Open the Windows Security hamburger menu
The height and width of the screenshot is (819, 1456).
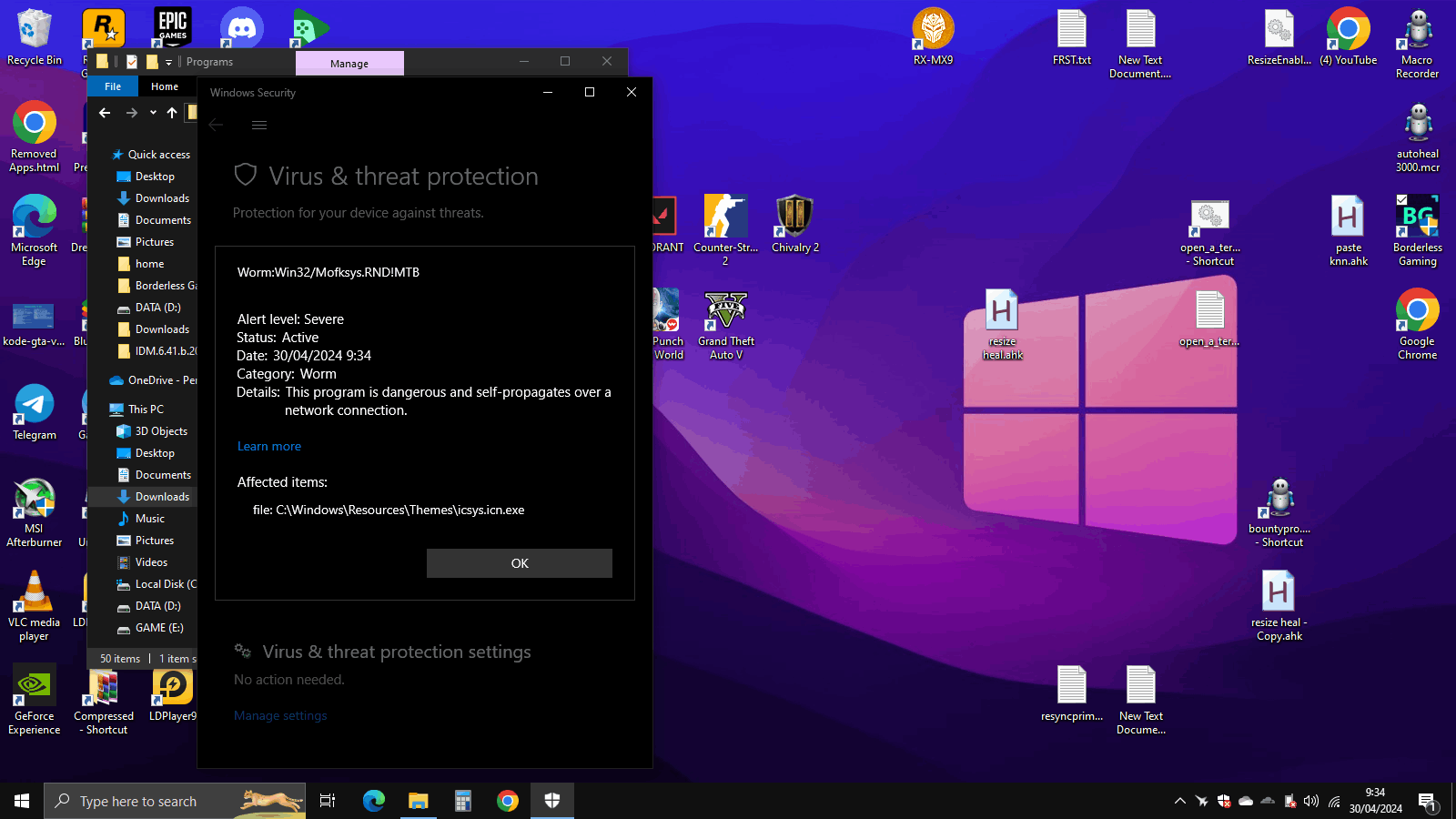[x=259, y=126]
